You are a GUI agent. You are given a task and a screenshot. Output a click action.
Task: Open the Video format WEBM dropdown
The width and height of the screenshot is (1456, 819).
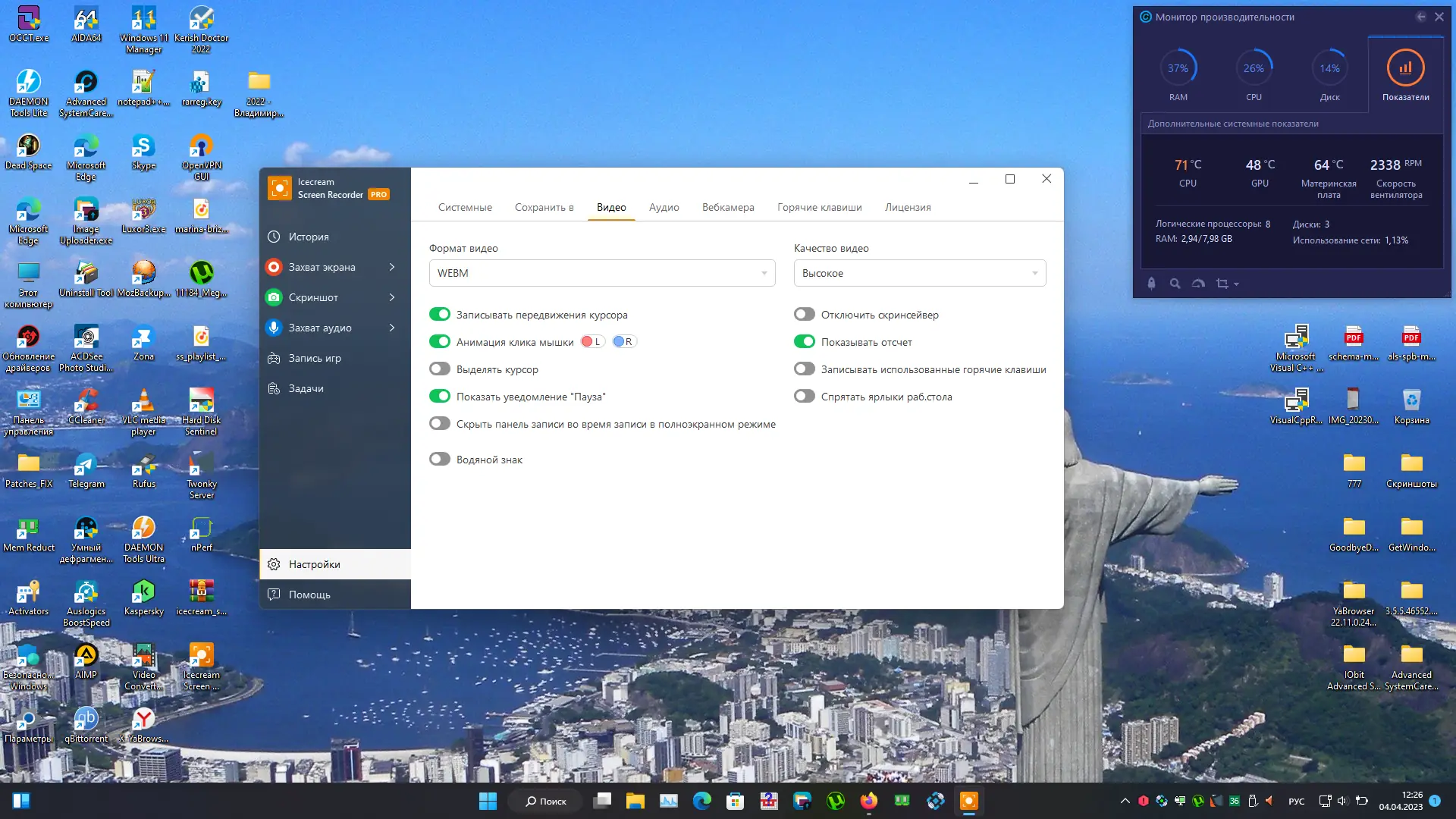602,273
